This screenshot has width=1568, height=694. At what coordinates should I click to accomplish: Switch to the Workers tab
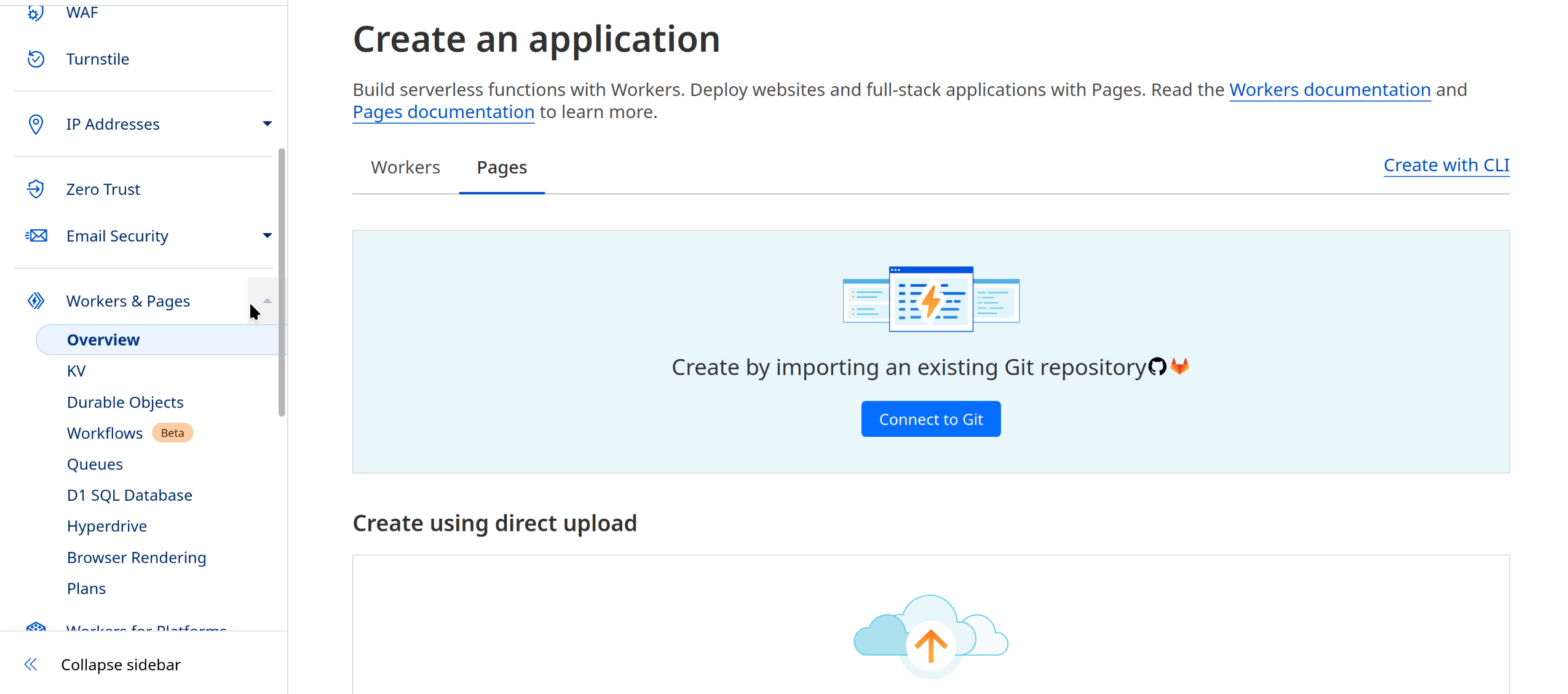click(405, 167)
